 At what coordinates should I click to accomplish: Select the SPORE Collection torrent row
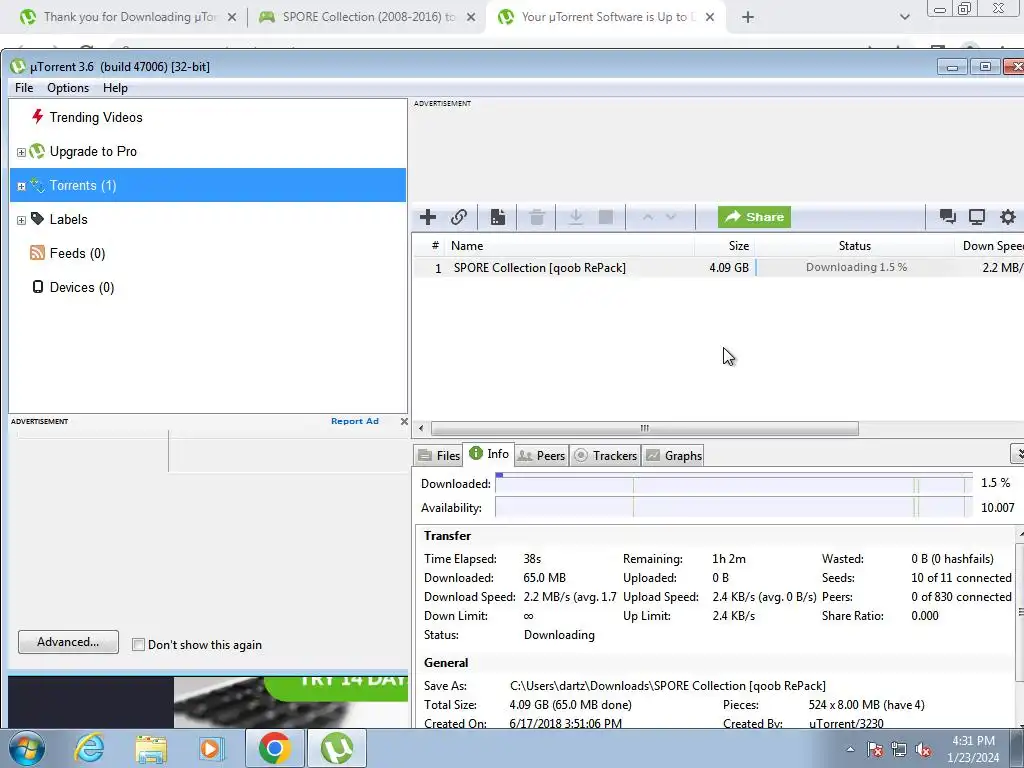point(718,268)
